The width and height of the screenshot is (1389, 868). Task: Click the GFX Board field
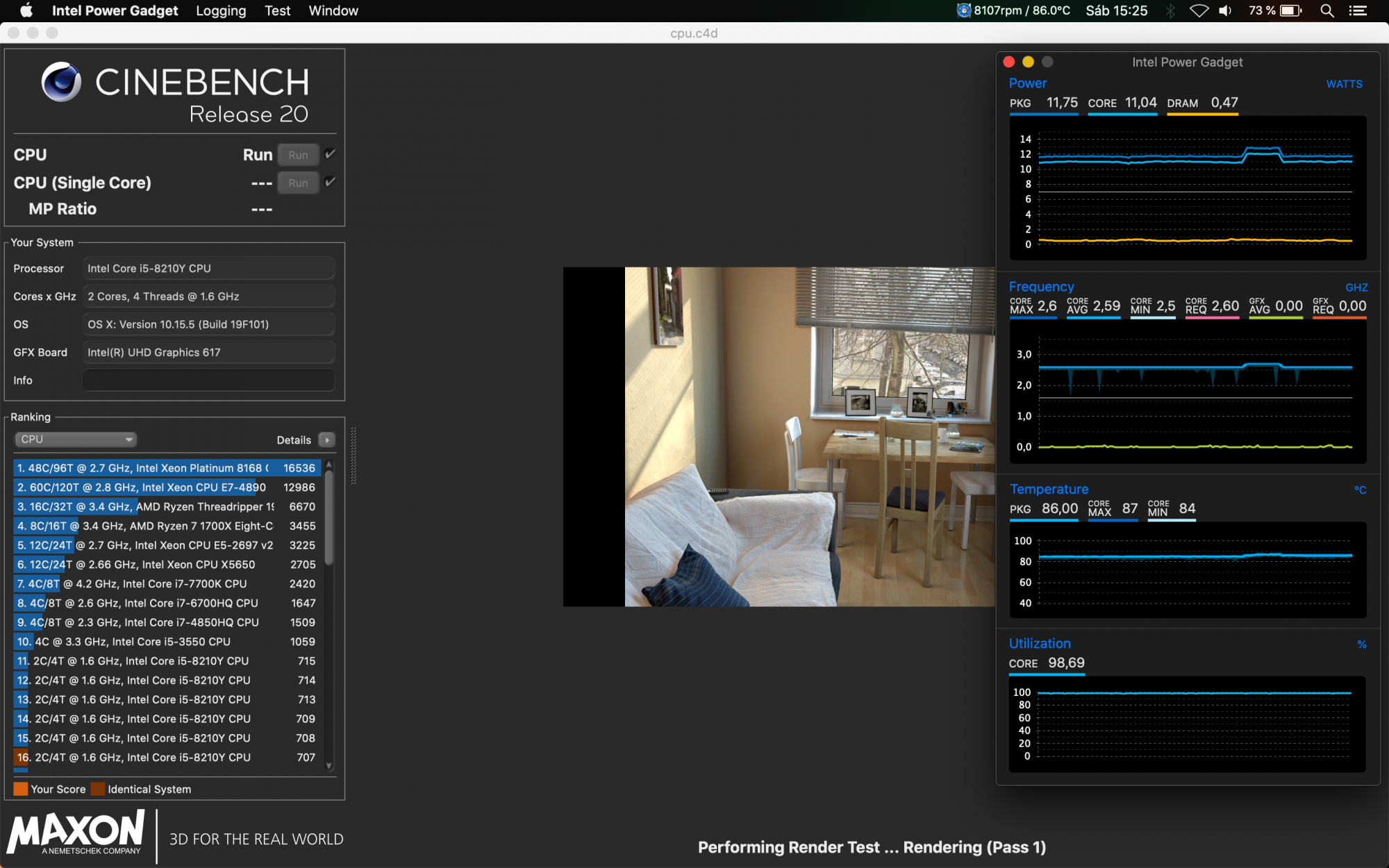tap(209, 352)
